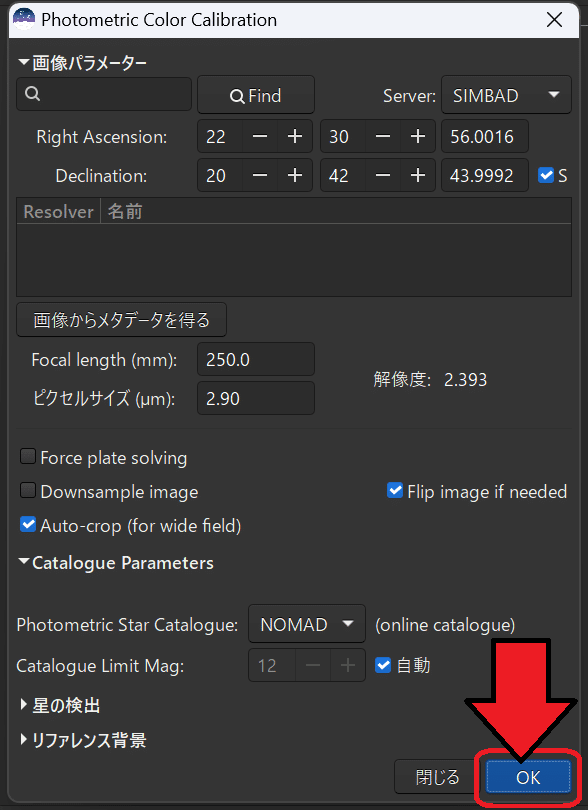Confirm with the OK button
Image resolution: width=588 pixels, height=810 pixels.
pyautogui.click(x=528, y=777)
